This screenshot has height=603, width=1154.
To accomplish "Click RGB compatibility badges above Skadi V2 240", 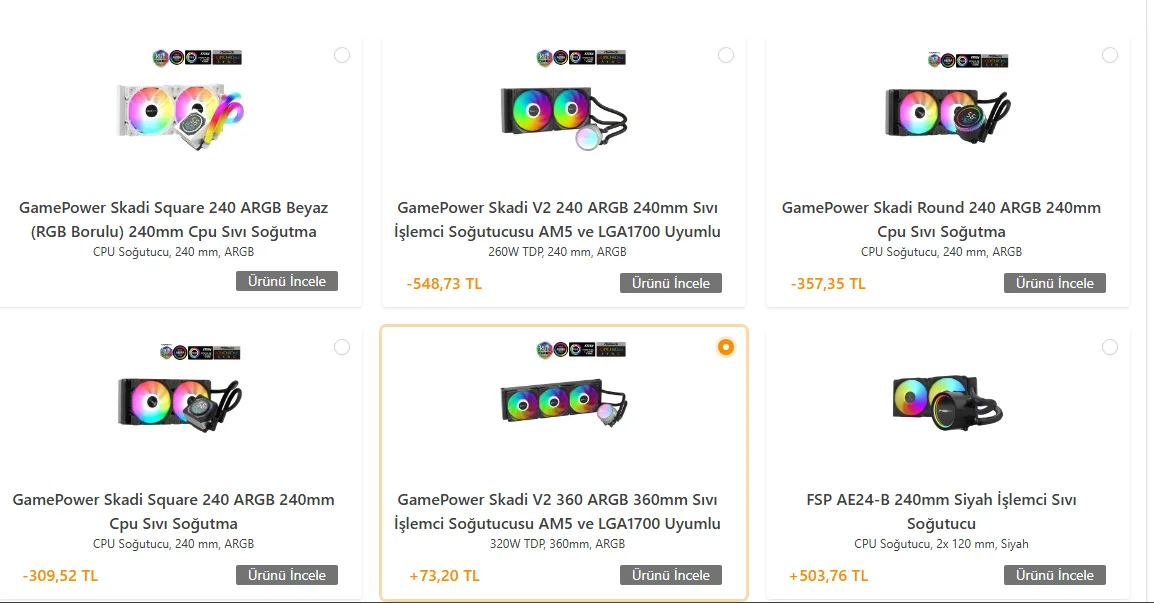I will 581,58.
